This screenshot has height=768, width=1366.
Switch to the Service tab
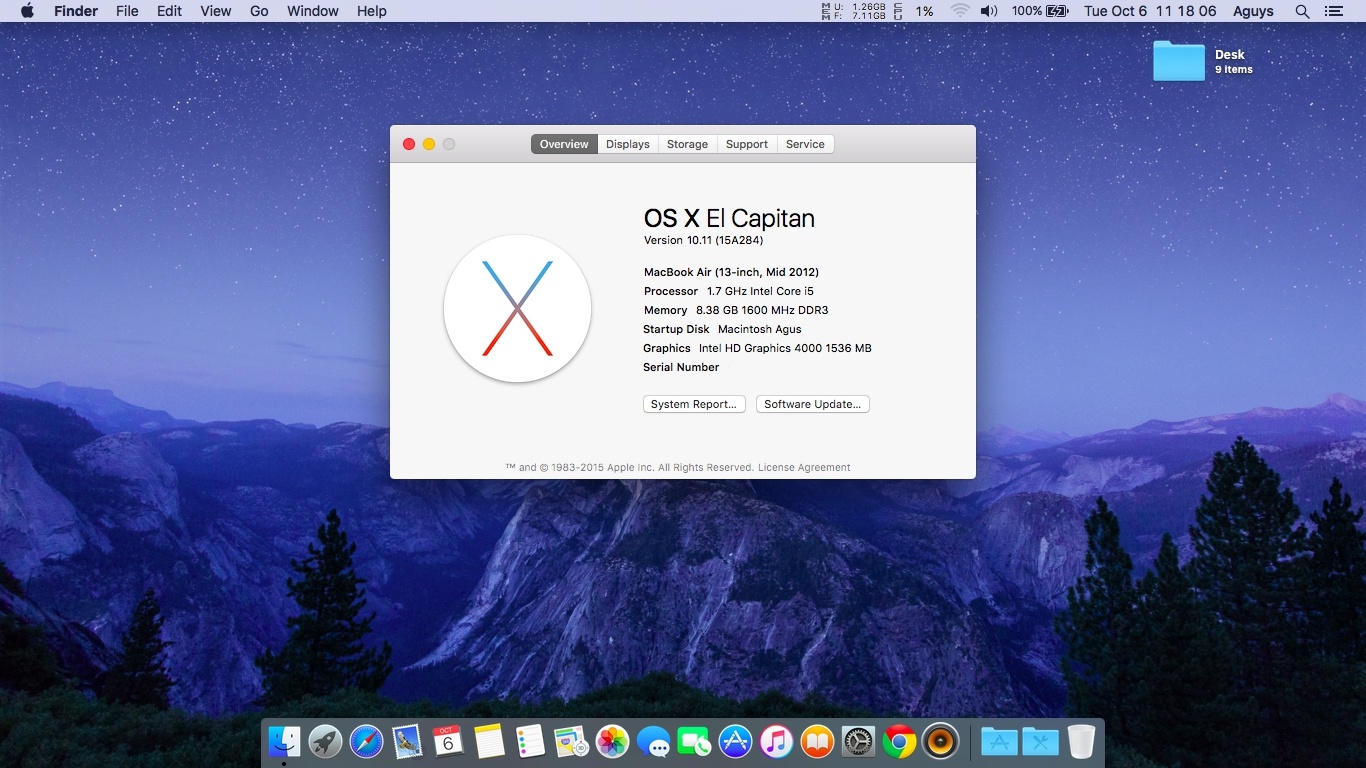805,144
